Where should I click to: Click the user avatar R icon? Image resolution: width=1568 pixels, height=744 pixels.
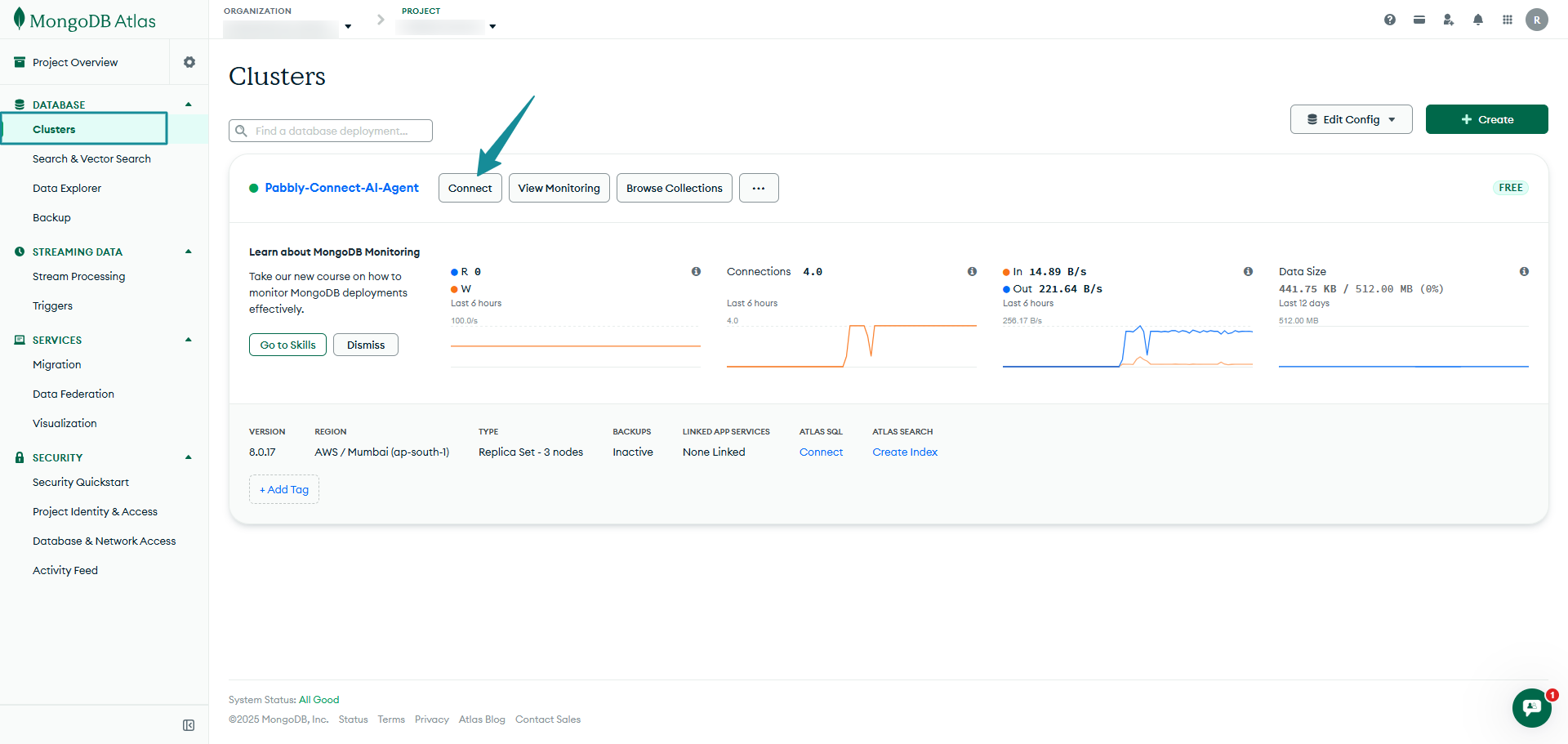1536,20
